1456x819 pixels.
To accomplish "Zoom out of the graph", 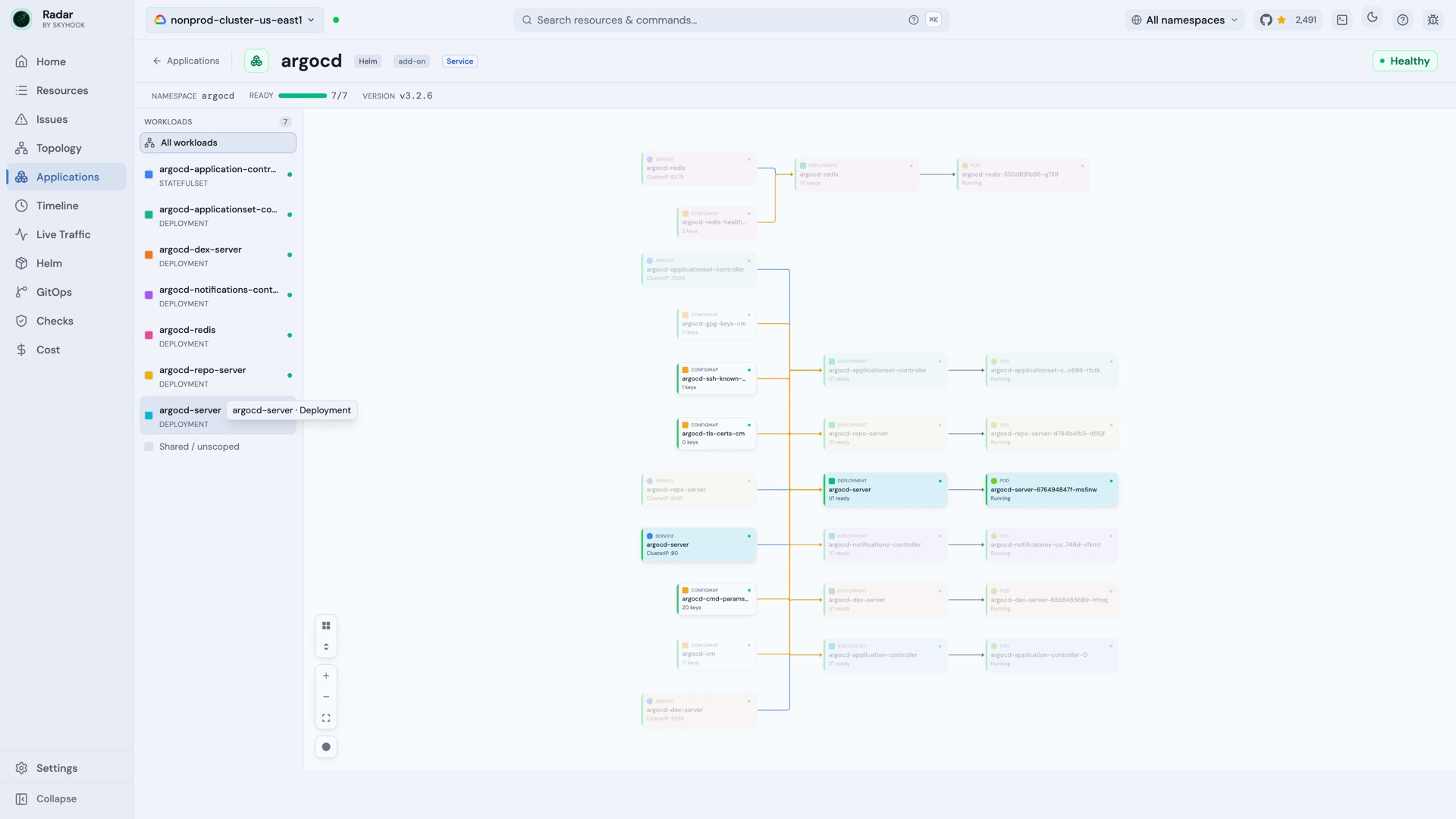I will [x=326, y=697].
